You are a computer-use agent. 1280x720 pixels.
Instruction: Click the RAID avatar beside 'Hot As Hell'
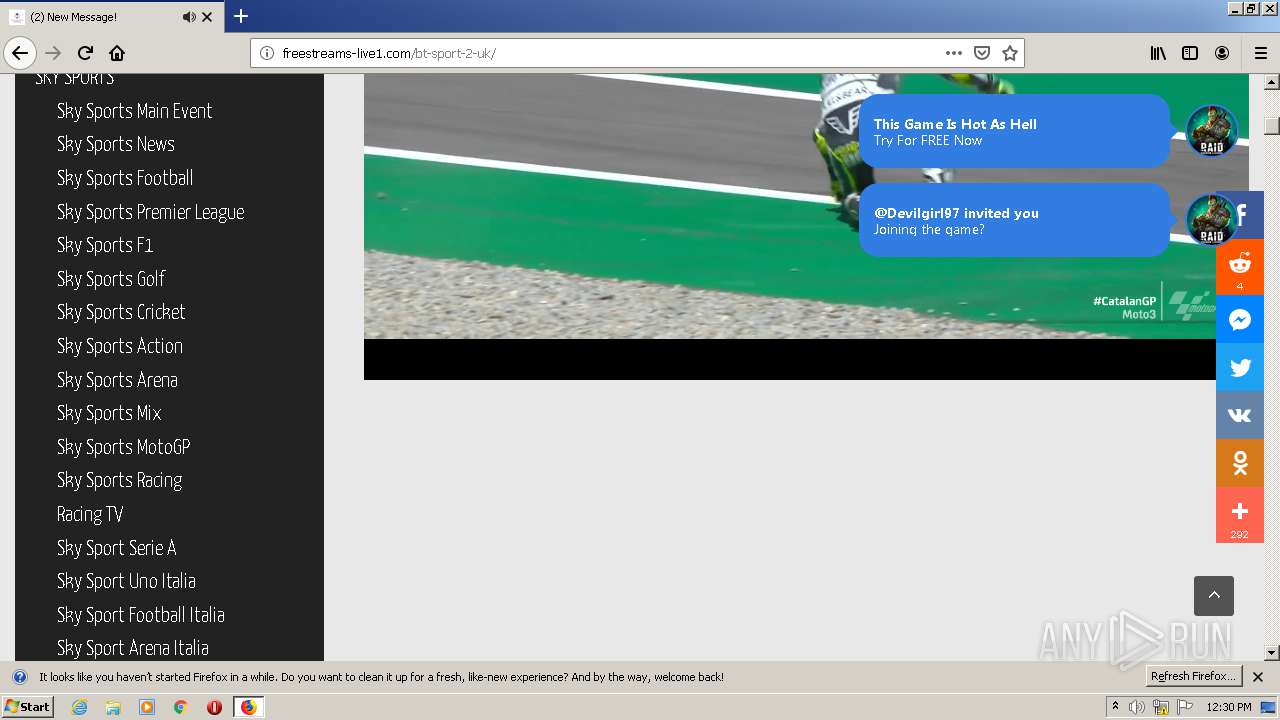click(x=1212, y=130)
